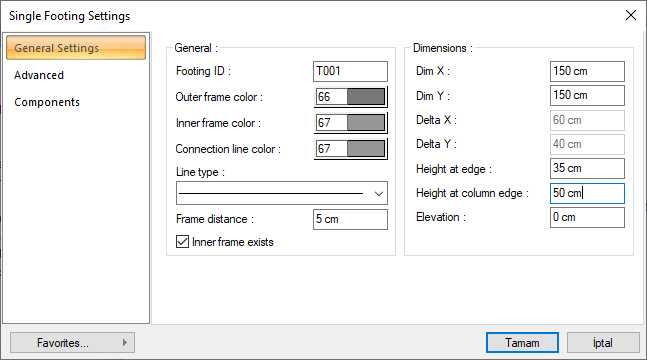
Task: Open the Favorites menu button
Action: pyautogui.click(x=72, y=343)
